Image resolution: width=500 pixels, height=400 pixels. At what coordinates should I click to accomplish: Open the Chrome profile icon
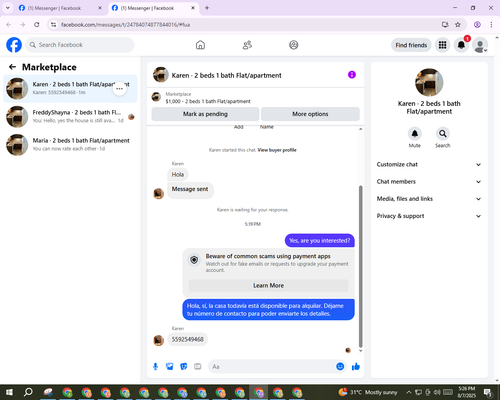pos(477,25)
